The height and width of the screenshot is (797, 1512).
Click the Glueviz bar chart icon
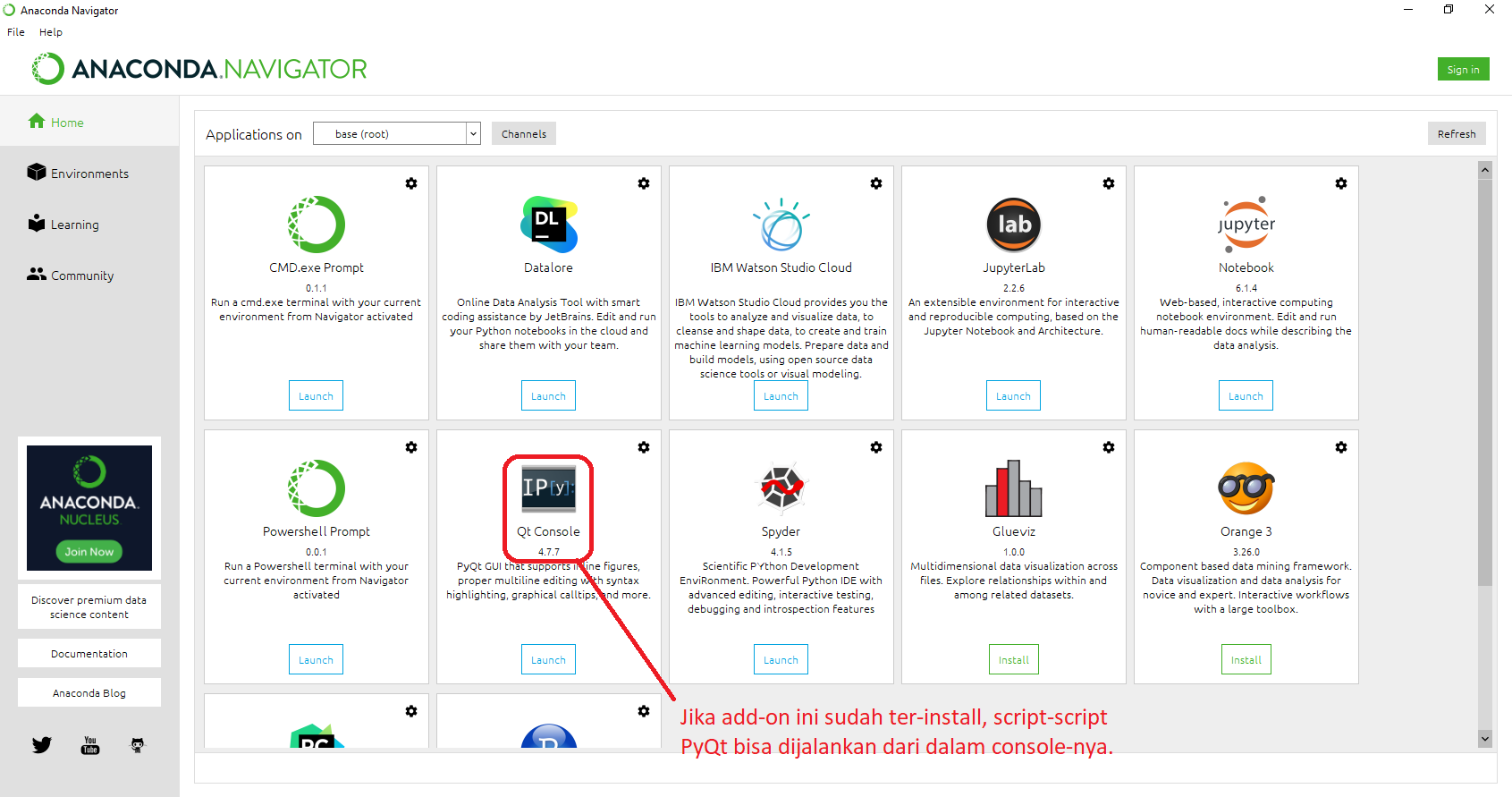1014,488
